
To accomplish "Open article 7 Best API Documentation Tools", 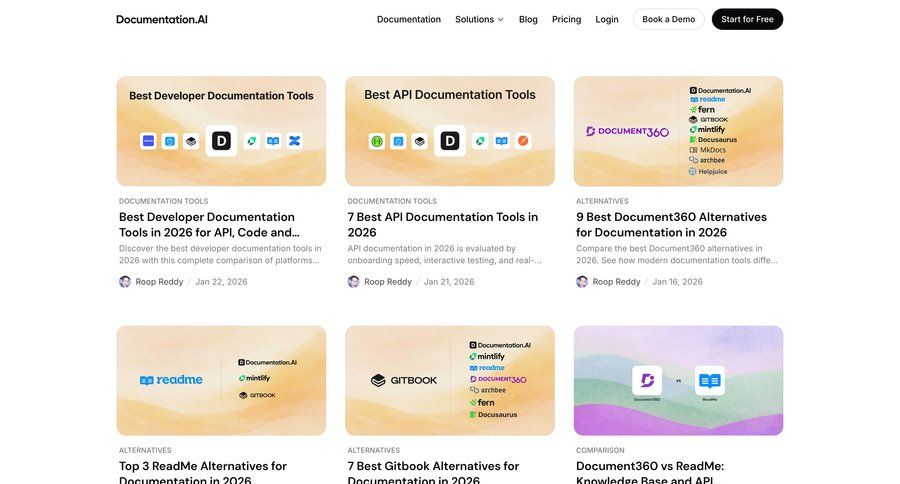I will 443,224.
